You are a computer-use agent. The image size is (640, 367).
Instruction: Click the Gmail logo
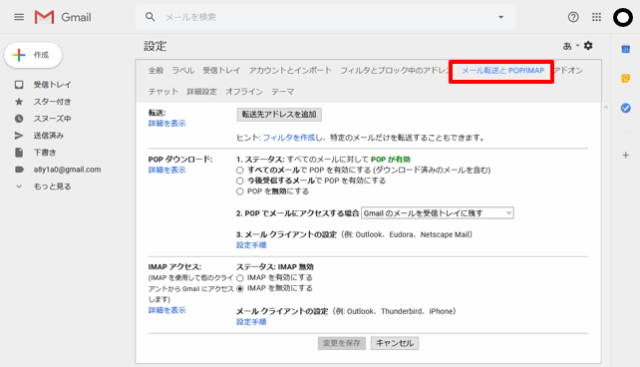pyautogui.click(x=63, y=17)
